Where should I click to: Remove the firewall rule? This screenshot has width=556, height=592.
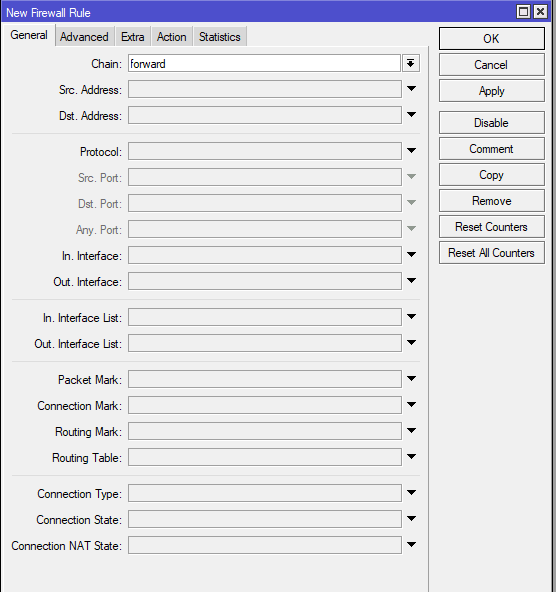point(491,201)
